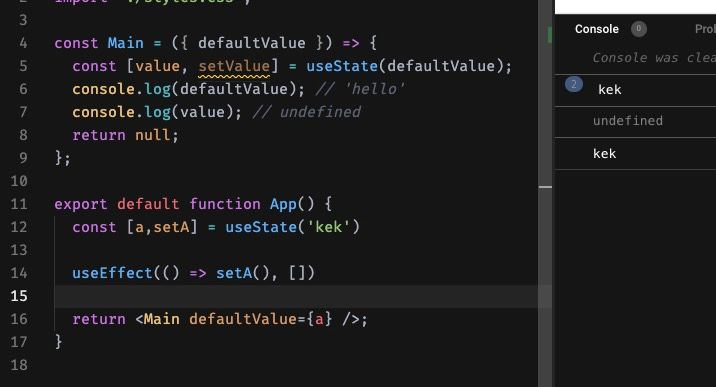Select the last 'kek' console output line

tap(635, 154)
